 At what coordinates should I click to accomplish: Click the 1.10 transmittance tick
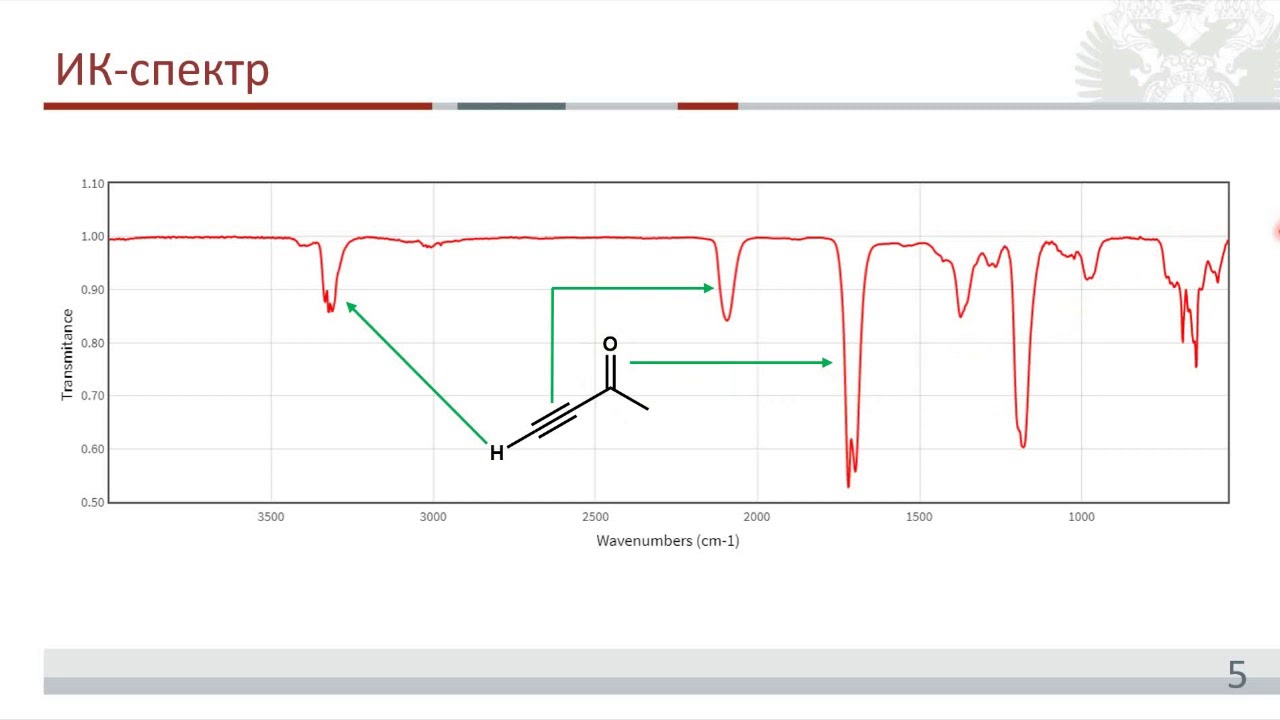tap(92, 184)
